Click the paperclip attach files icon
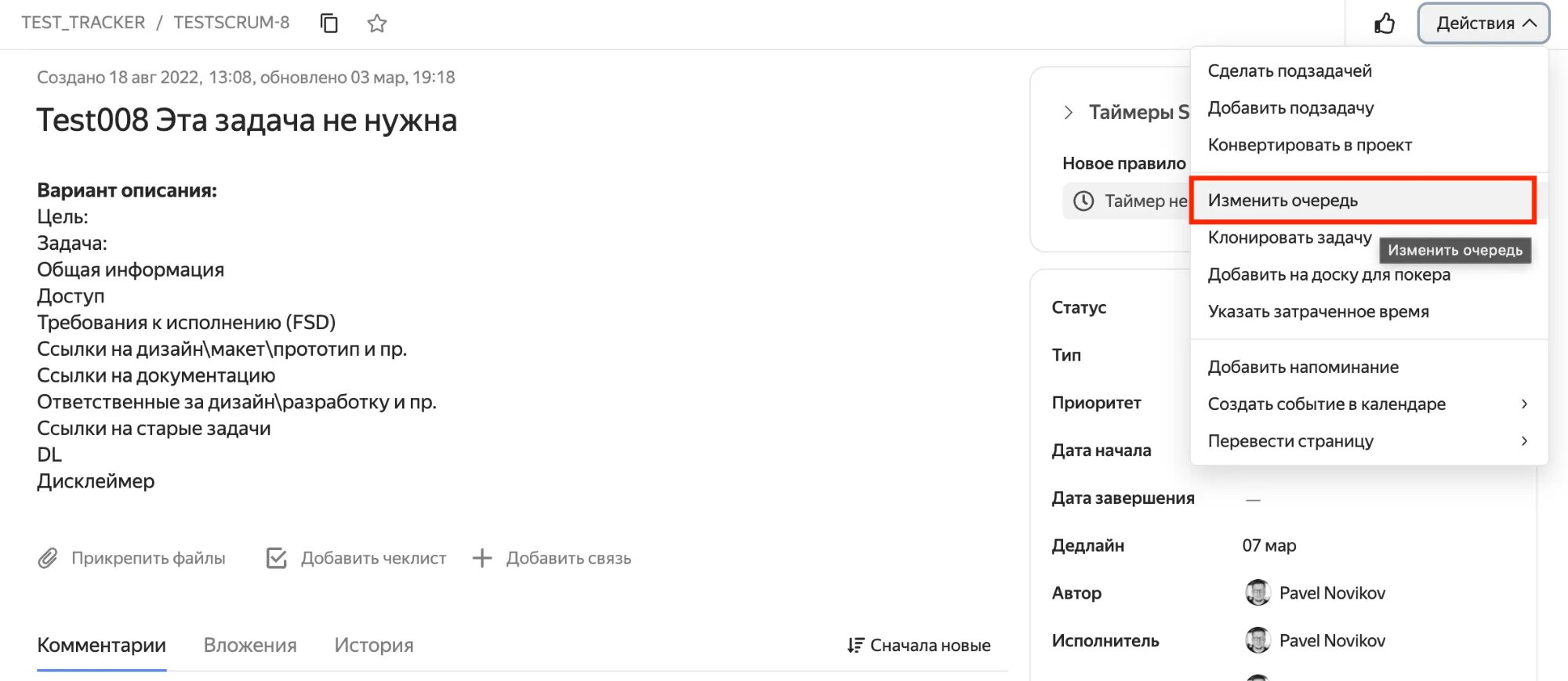Image resolution: width=1568 pixels, height=681 pixels. [48, 558]
